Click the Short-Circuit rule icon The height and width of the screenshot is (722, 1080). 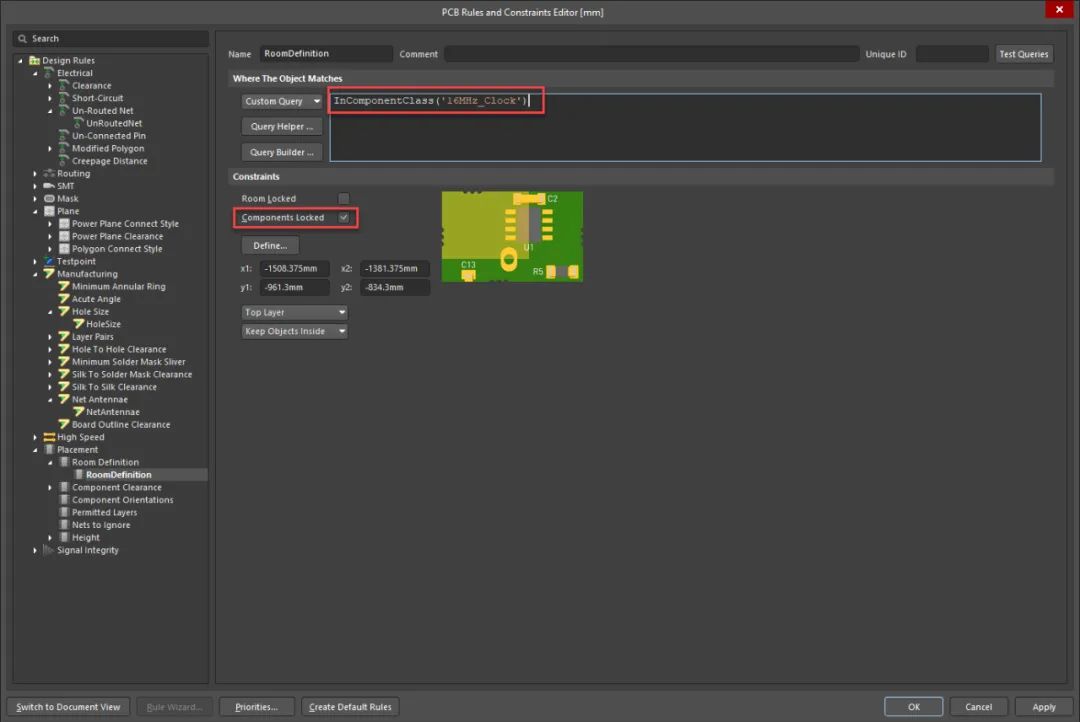[x=64, y=98]
